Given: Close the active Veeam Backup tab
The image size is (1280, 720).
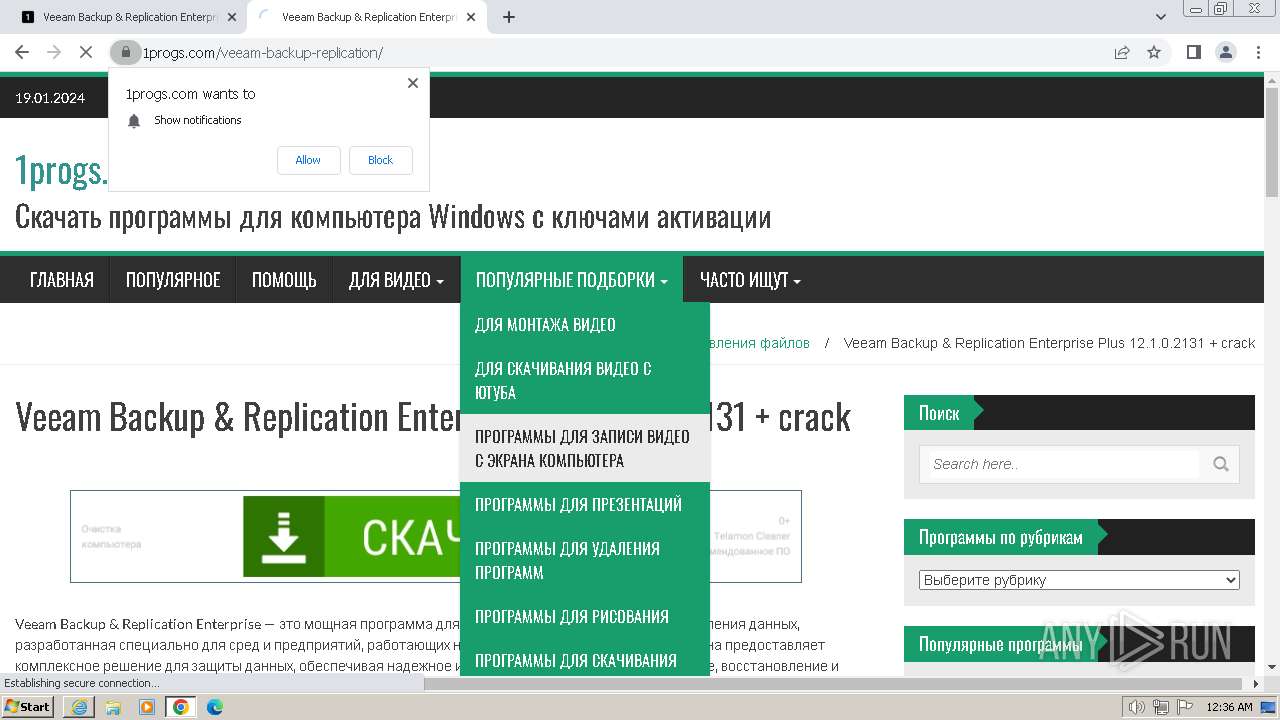Looking at the screenshot, I should [x=471, y=17].
